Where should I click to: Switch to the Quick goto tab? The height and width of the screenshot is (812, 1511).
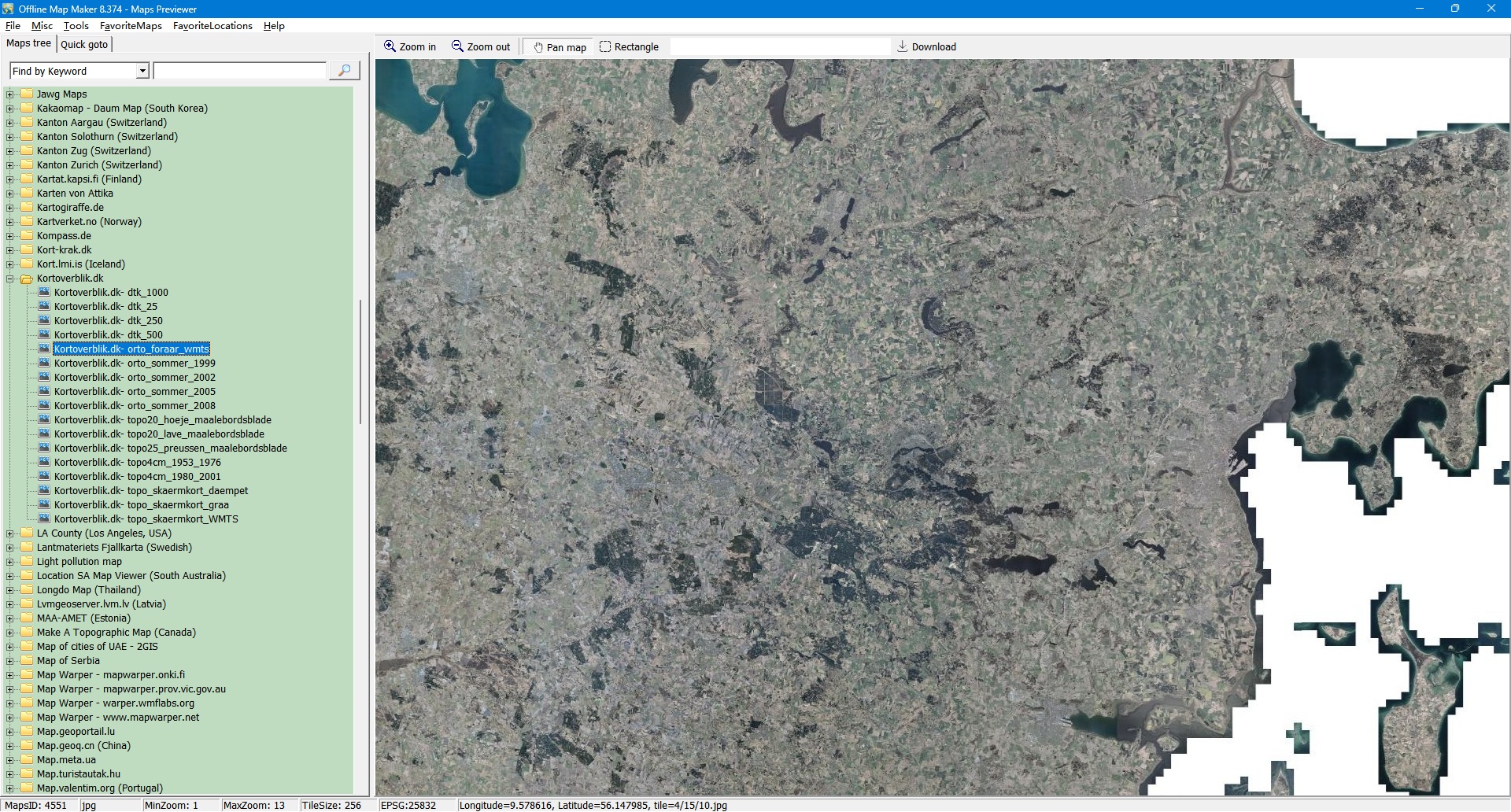tap(84, 44)
